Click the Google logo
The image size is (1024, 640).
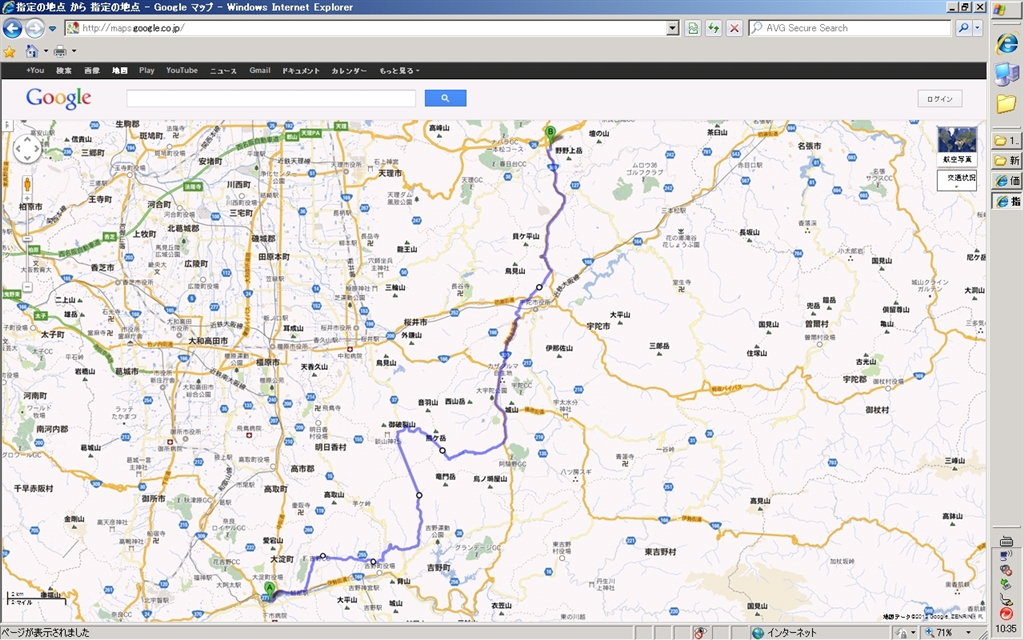tap(59, 98)
